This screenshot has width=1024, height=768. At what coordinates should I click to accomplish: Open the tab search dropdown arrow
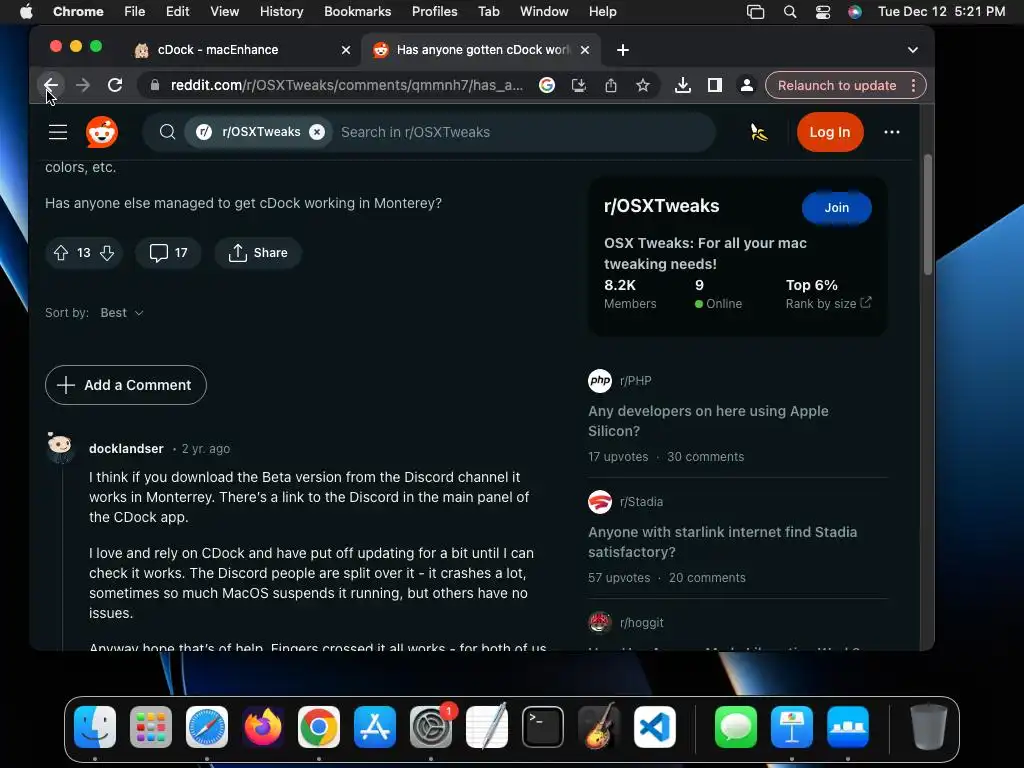click(912, 50)
